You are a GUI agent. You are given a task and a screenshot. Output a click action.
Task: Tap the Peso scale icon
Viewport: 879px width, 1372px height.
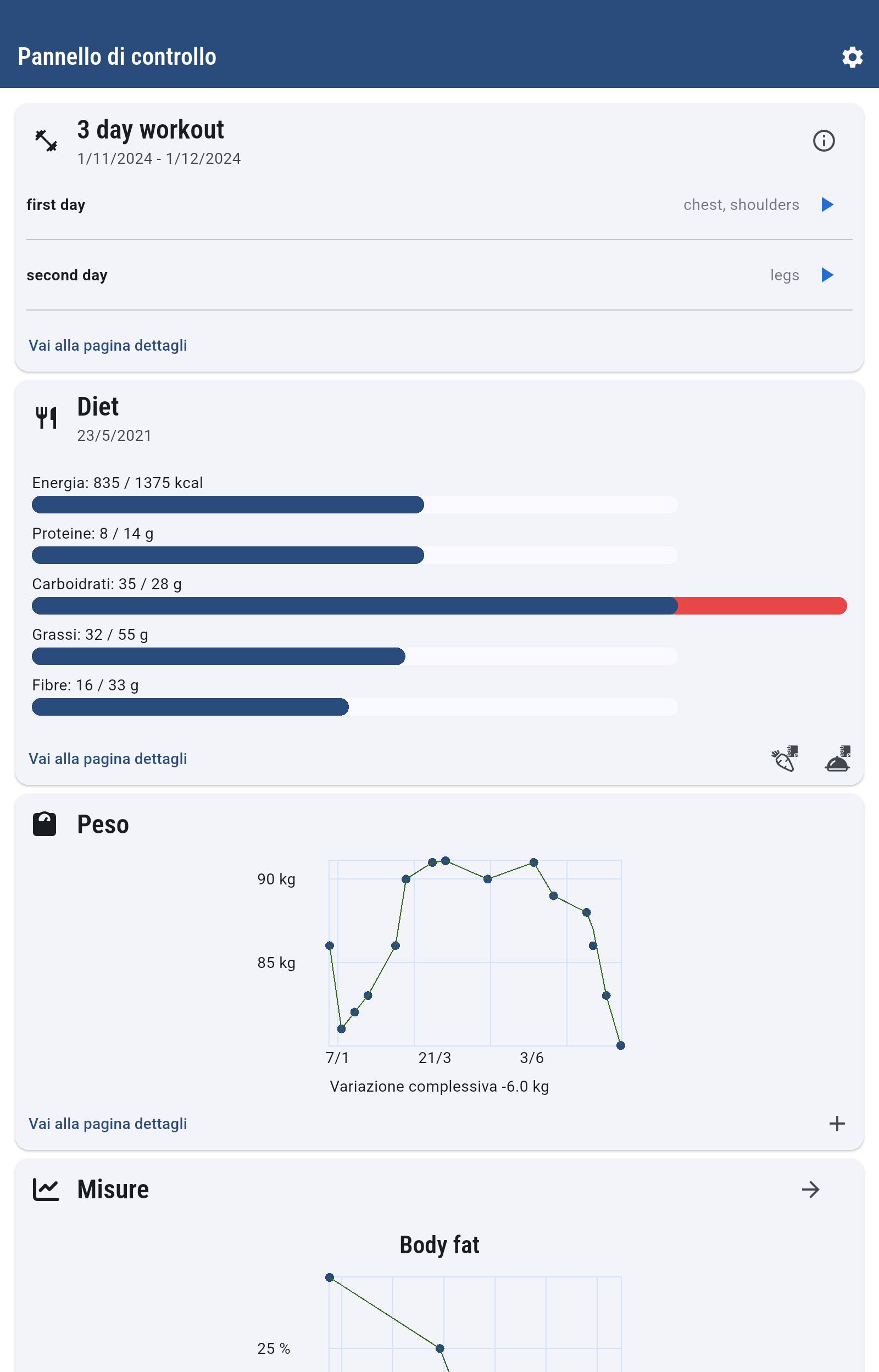pos(44,824)
